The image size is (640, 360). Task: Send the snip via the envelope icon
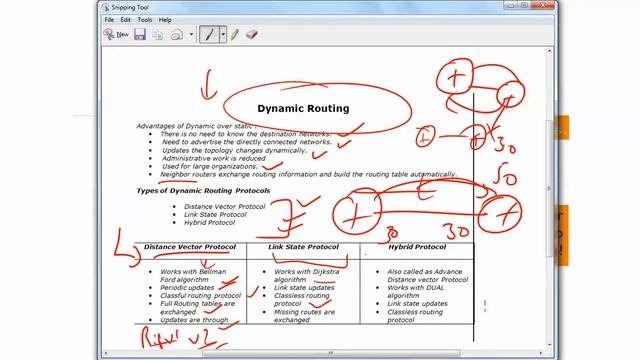[x=176, y=35]
